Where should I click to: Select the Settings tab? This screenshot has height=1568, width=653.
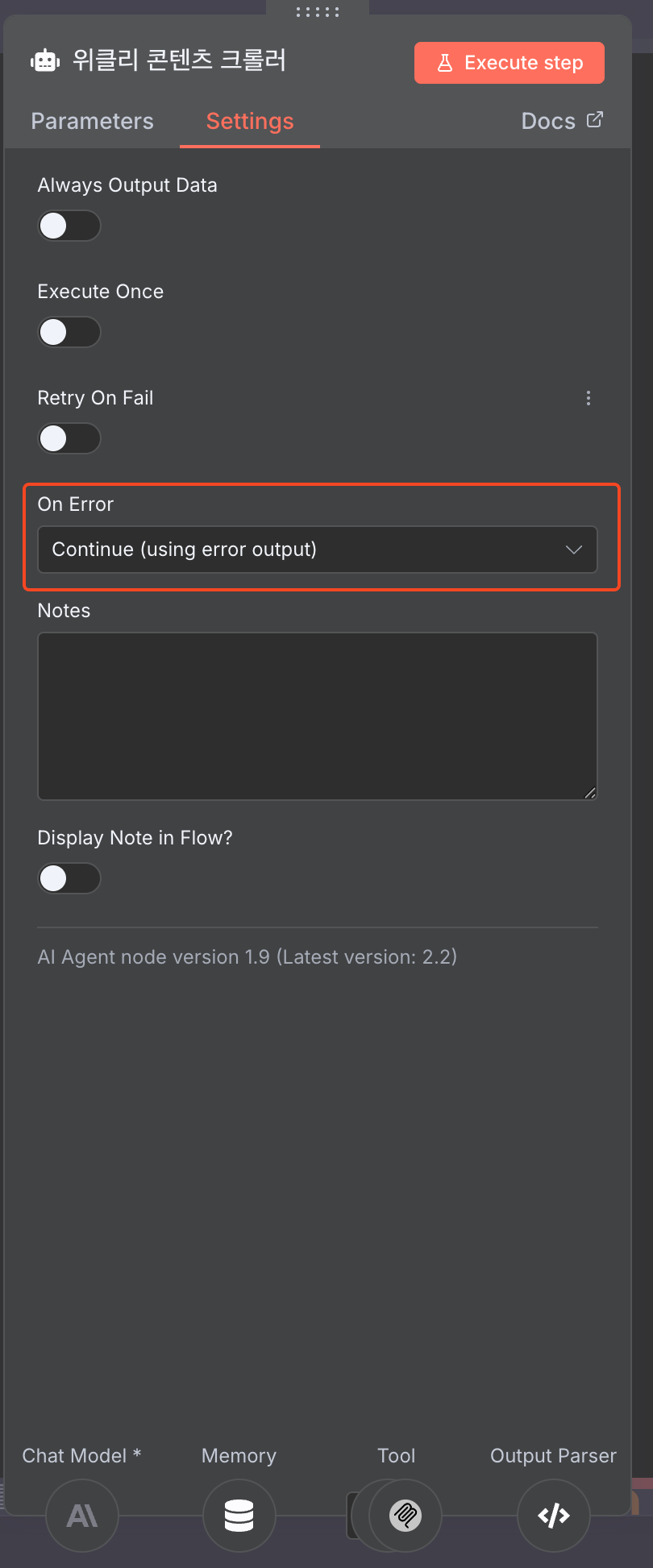250,121
